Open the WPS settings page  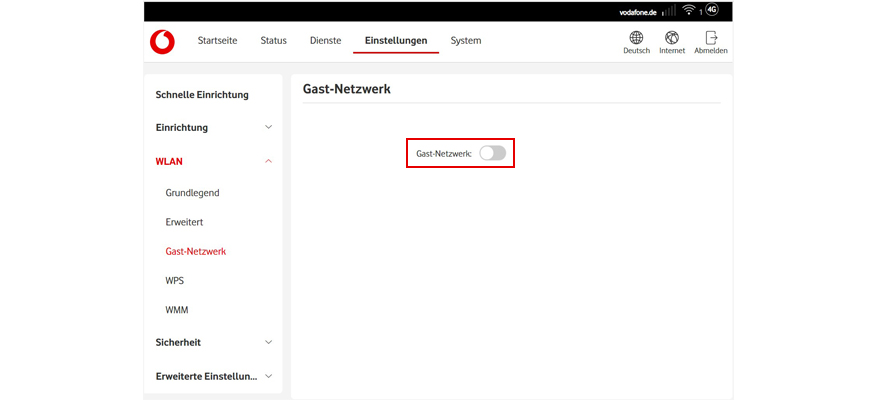coord(175,281)
